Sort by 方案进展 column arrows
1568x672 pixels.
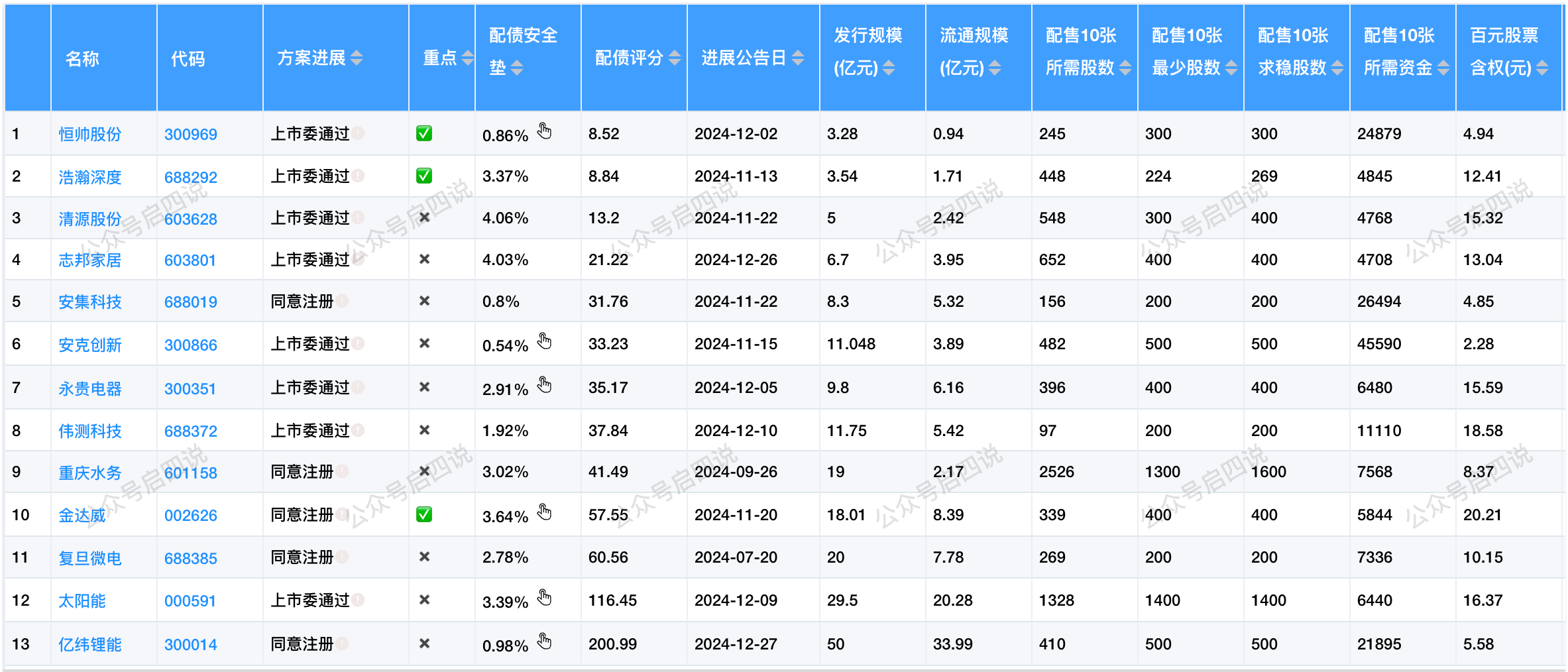coord(357,58)
